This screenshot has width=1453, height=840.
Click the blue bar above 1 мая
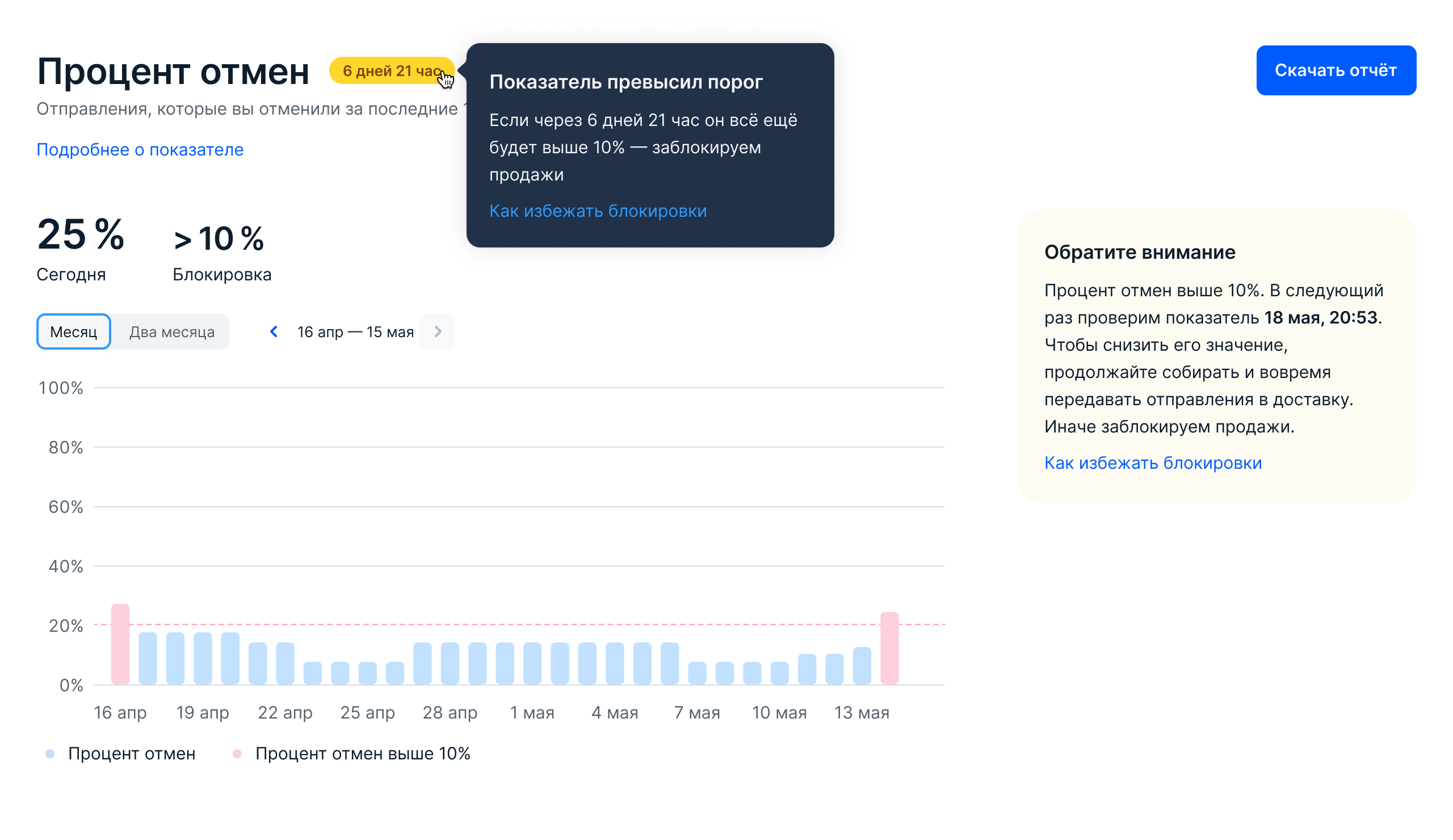[532, 663]
